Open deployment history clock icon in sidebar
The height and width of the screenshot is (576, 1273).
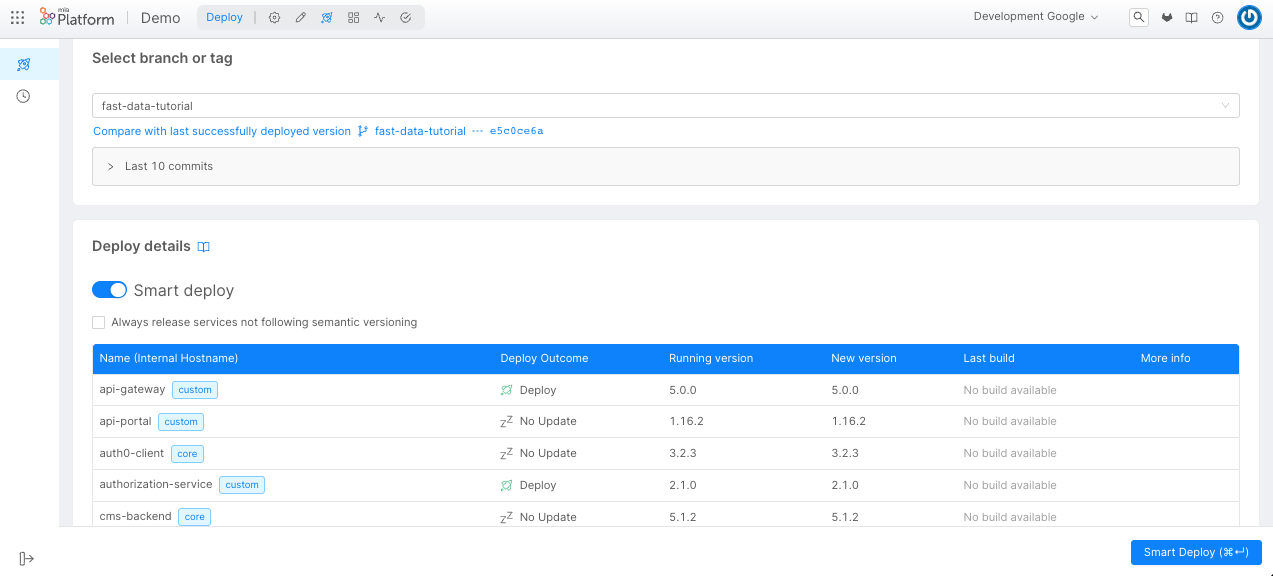pos(23,96)
